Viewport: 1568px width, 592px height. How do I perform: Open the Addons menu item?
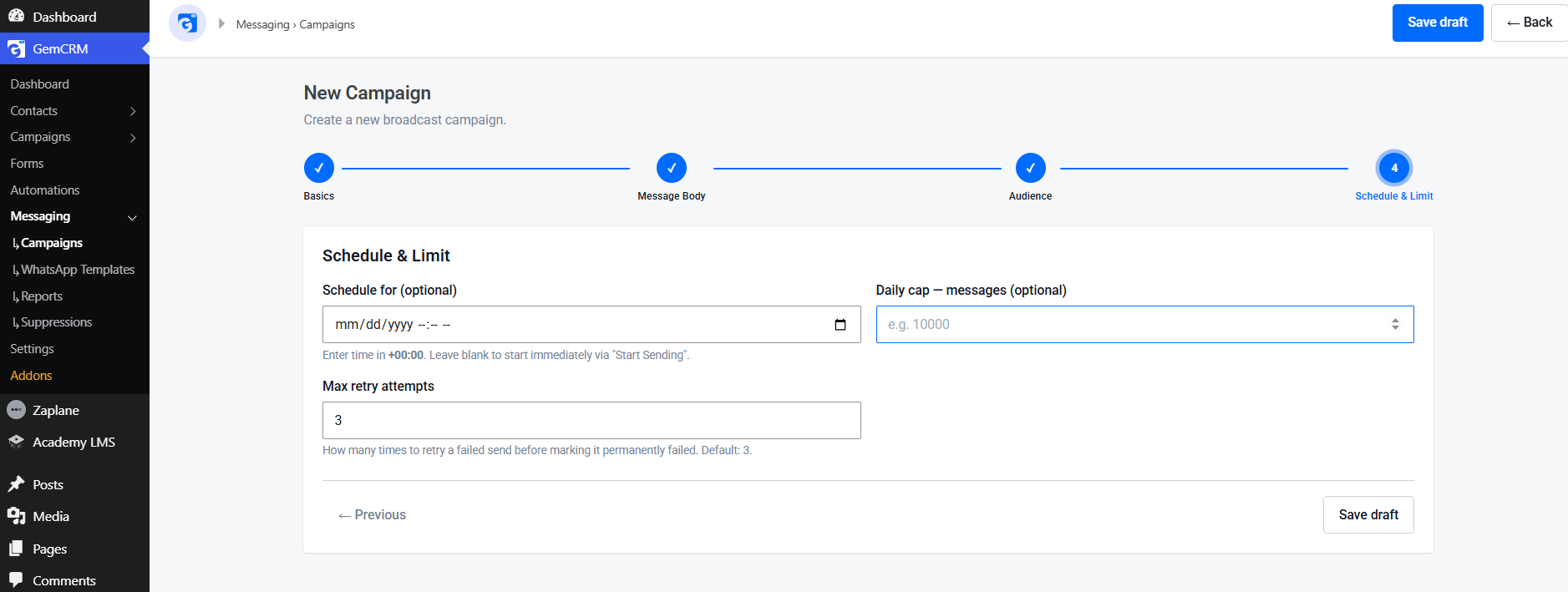pyautogui.click(x=31, y=376)
